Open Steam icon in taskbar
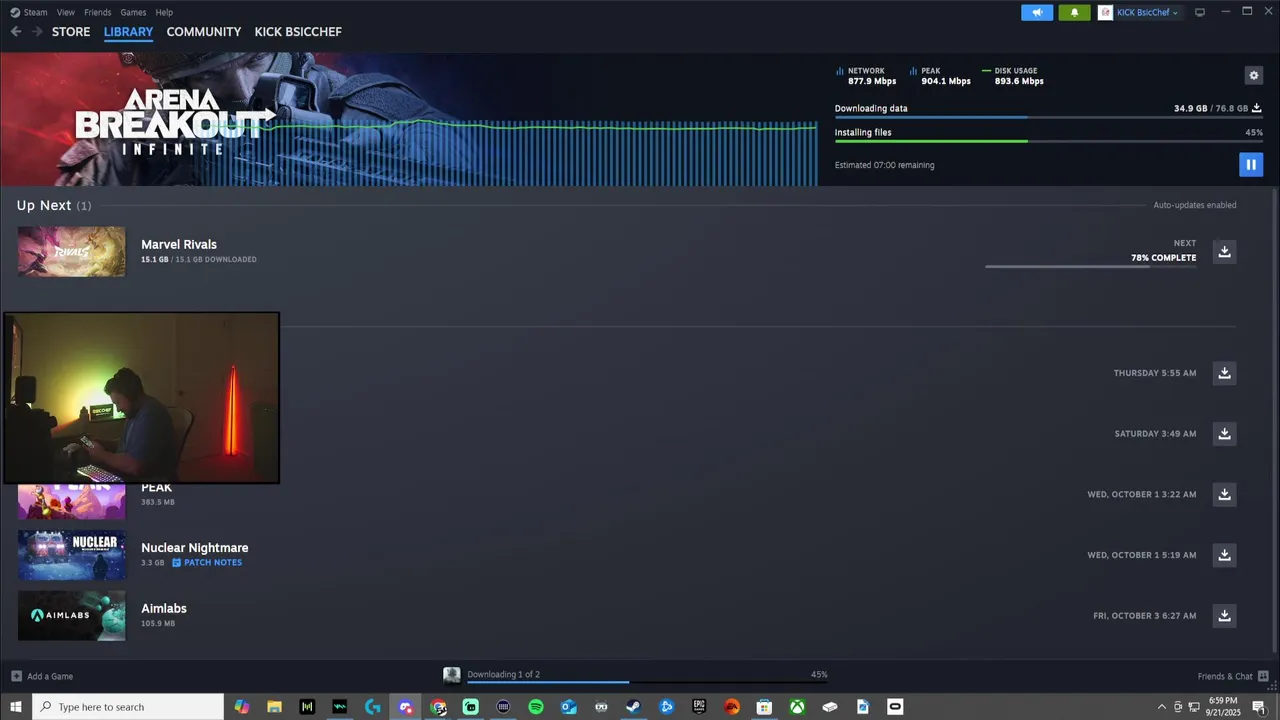Image resolution: width=1280 pixels, height=720 pixels. point(634,707)
